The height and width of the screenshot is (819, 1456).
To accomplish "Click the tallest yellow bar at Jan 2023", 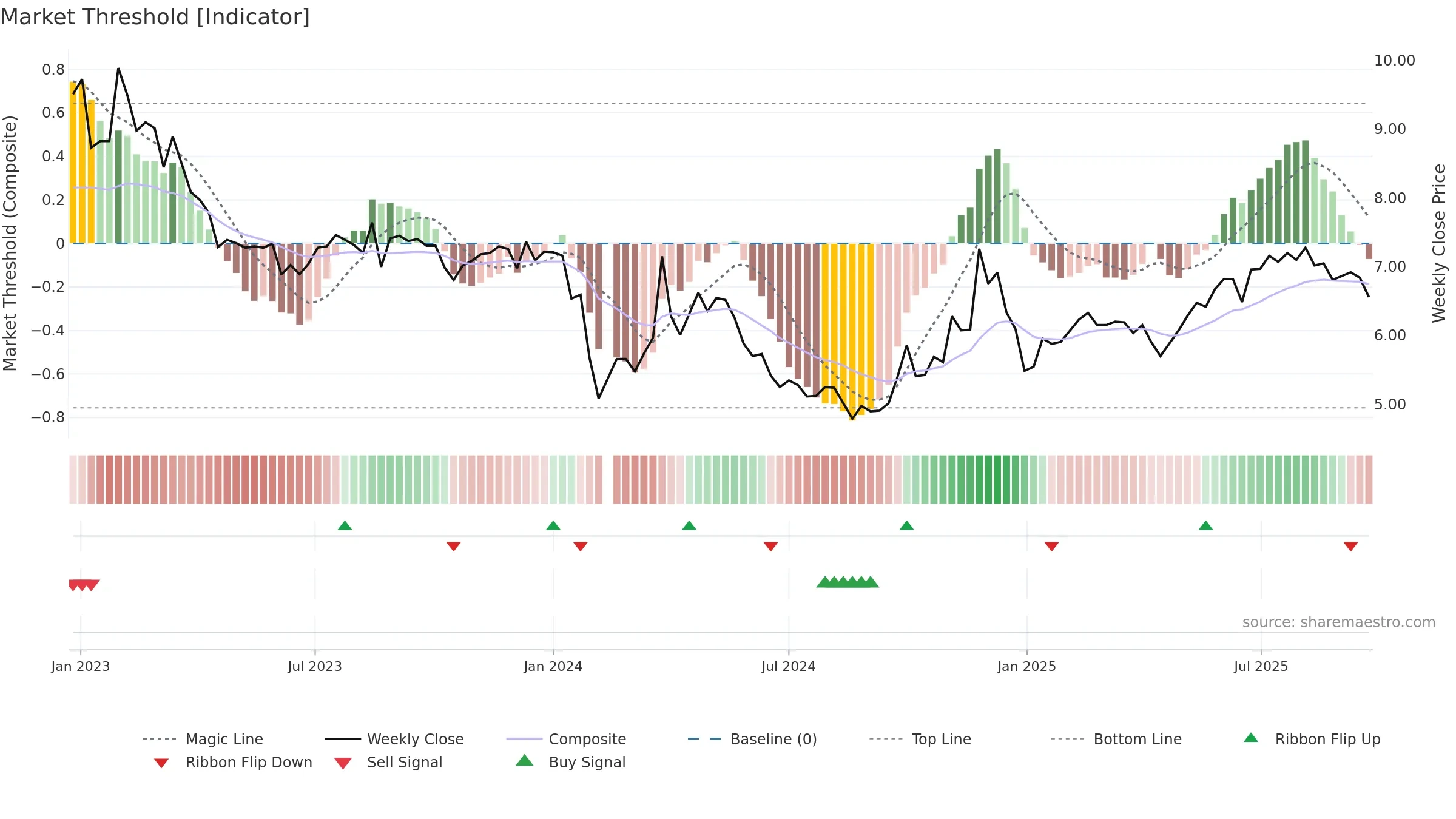I will click(73, 162).
